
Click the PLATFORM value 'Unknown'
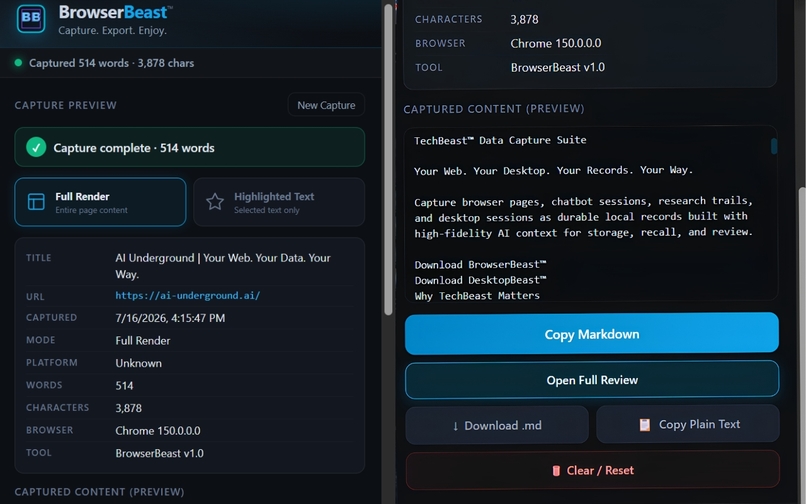tap(138, 363)
